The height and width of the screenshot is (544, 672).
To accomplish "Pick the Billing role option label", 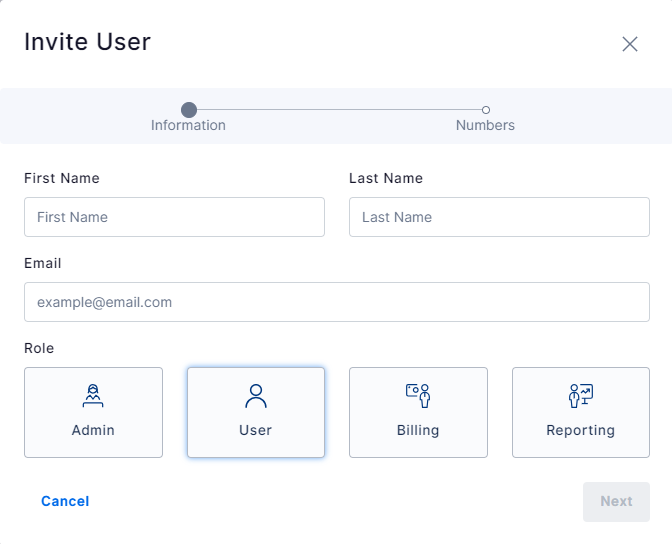I will point(418,430).
